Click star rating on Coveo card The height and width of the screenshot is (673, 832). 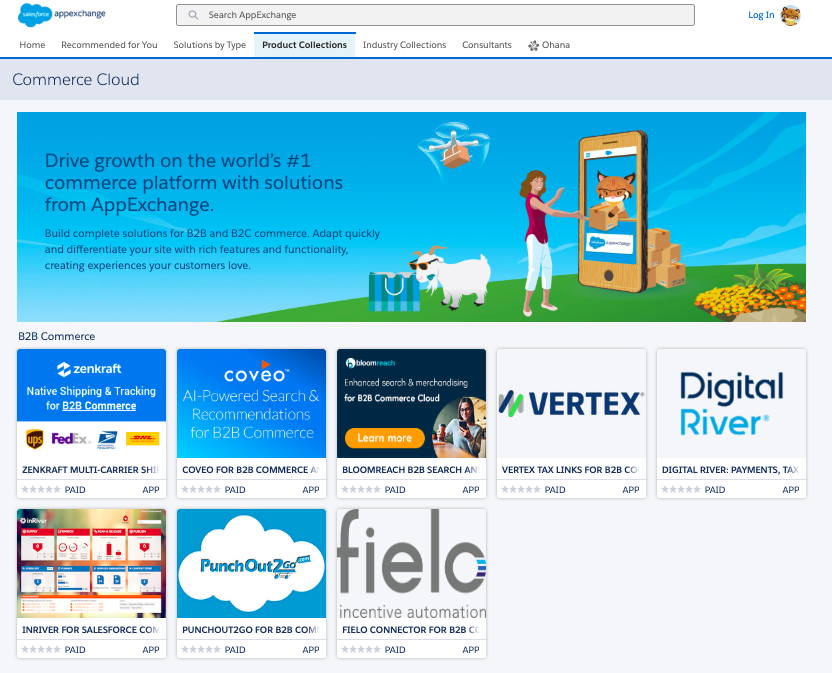click(201, 489)
